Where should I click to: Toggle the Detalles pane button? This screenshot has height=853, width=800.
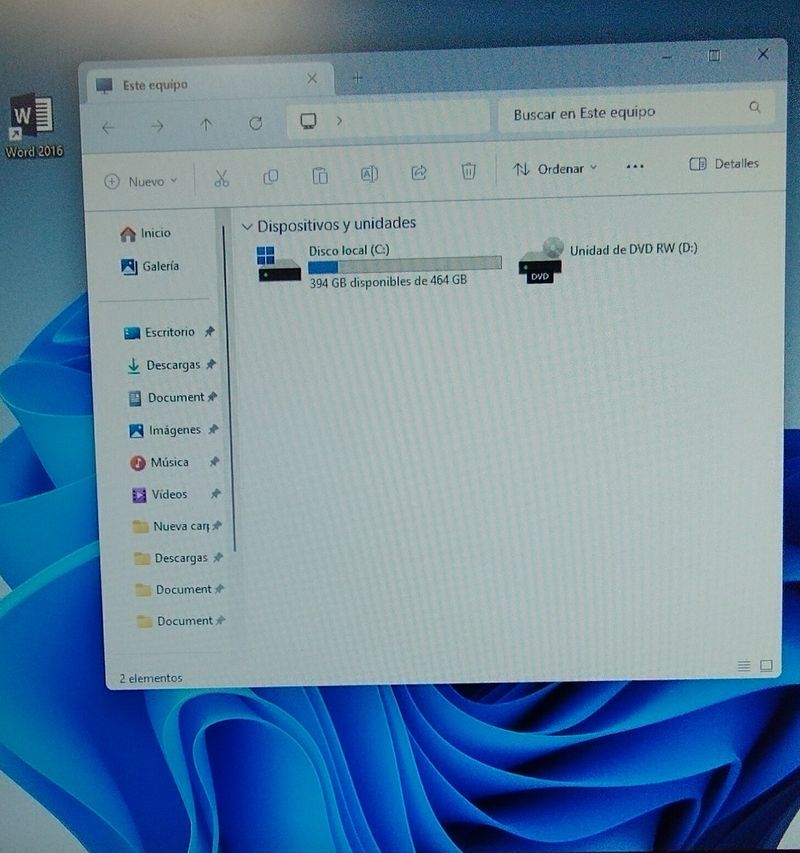[724, 164]
